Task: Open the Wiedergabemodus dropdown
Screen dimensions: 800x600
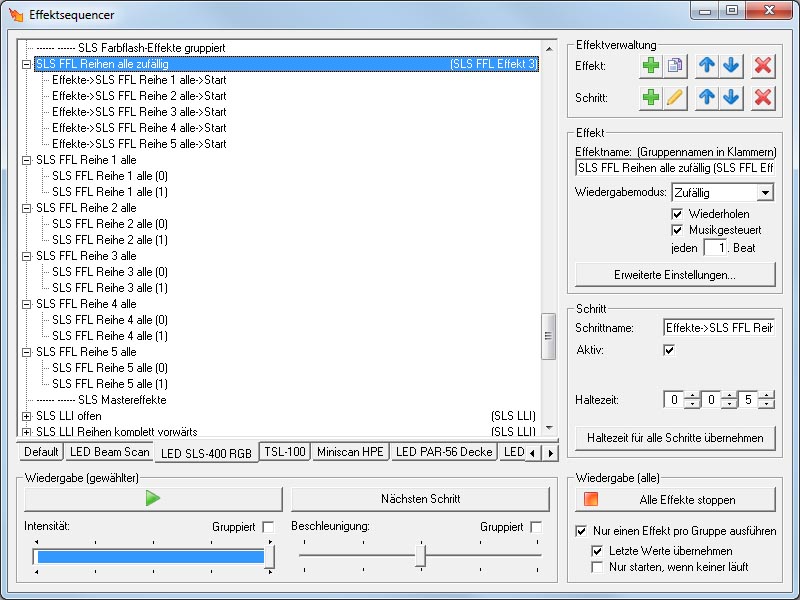Action: tap(765, 192)
